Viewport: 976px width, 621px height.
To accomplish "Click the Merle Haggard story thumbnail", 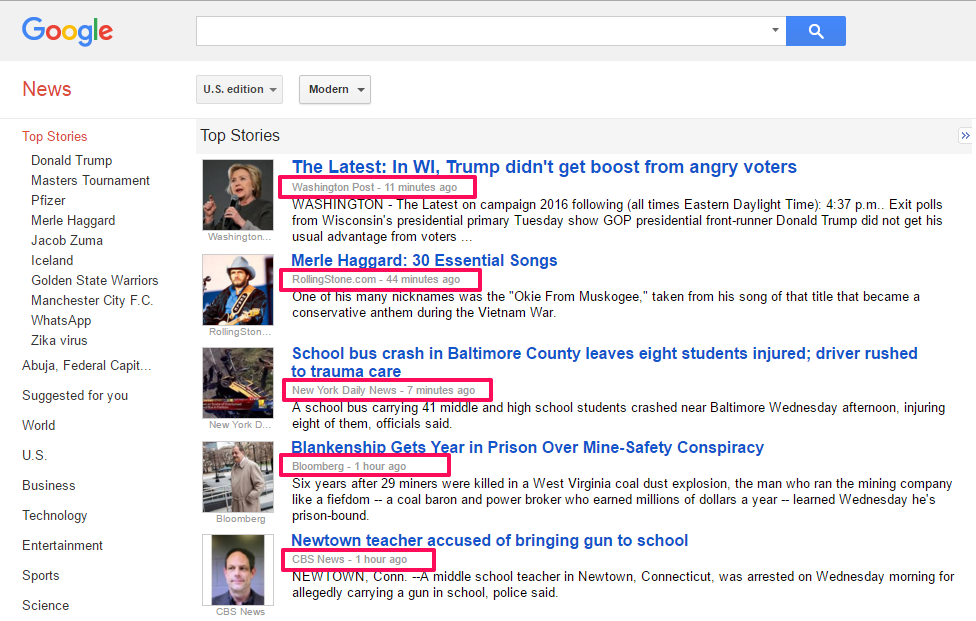I will click(237, 289).
